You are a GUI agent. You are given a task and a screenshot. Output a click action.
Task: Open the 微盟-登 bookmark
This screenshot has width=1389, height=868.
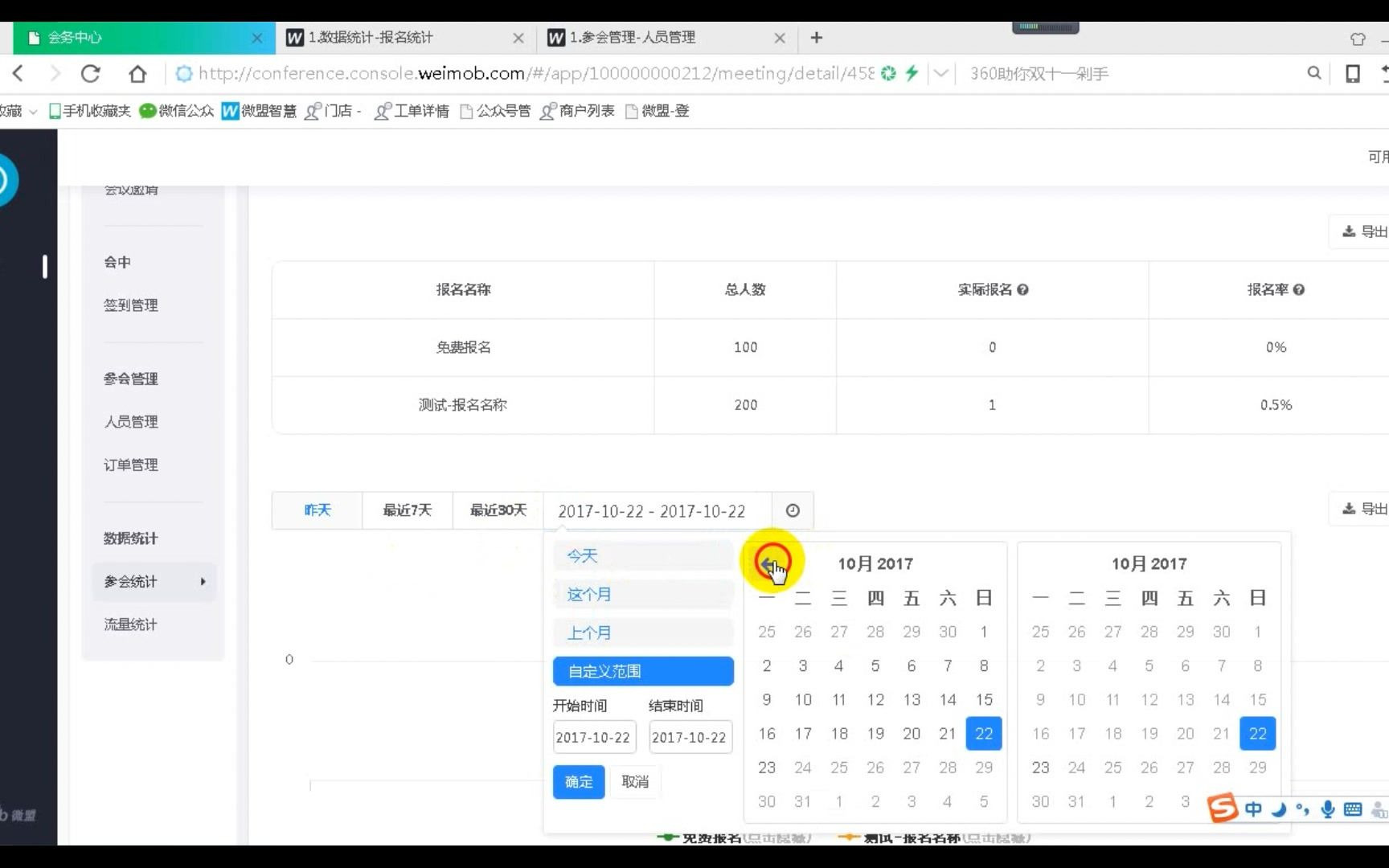click(658, 111)
